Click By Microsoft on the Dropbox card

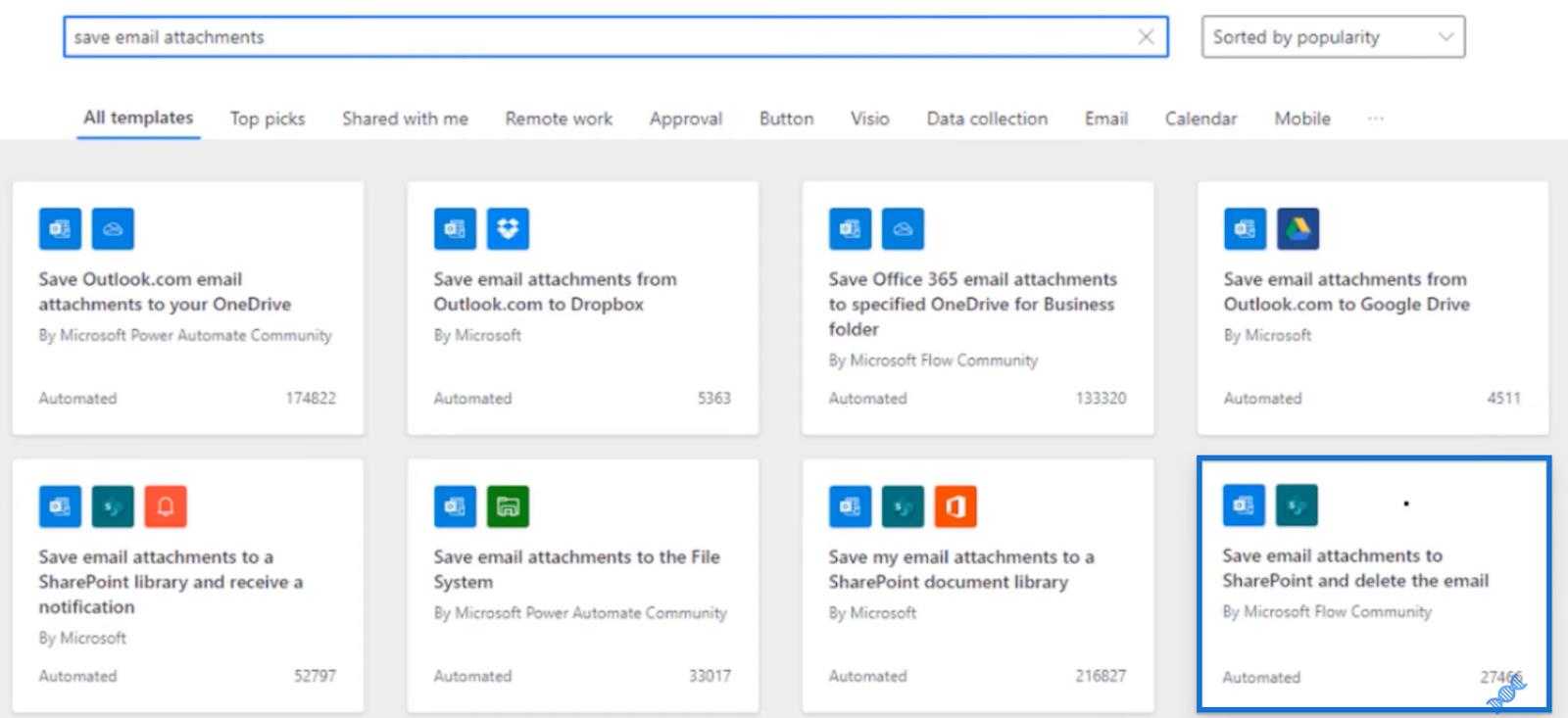point(477,335)
